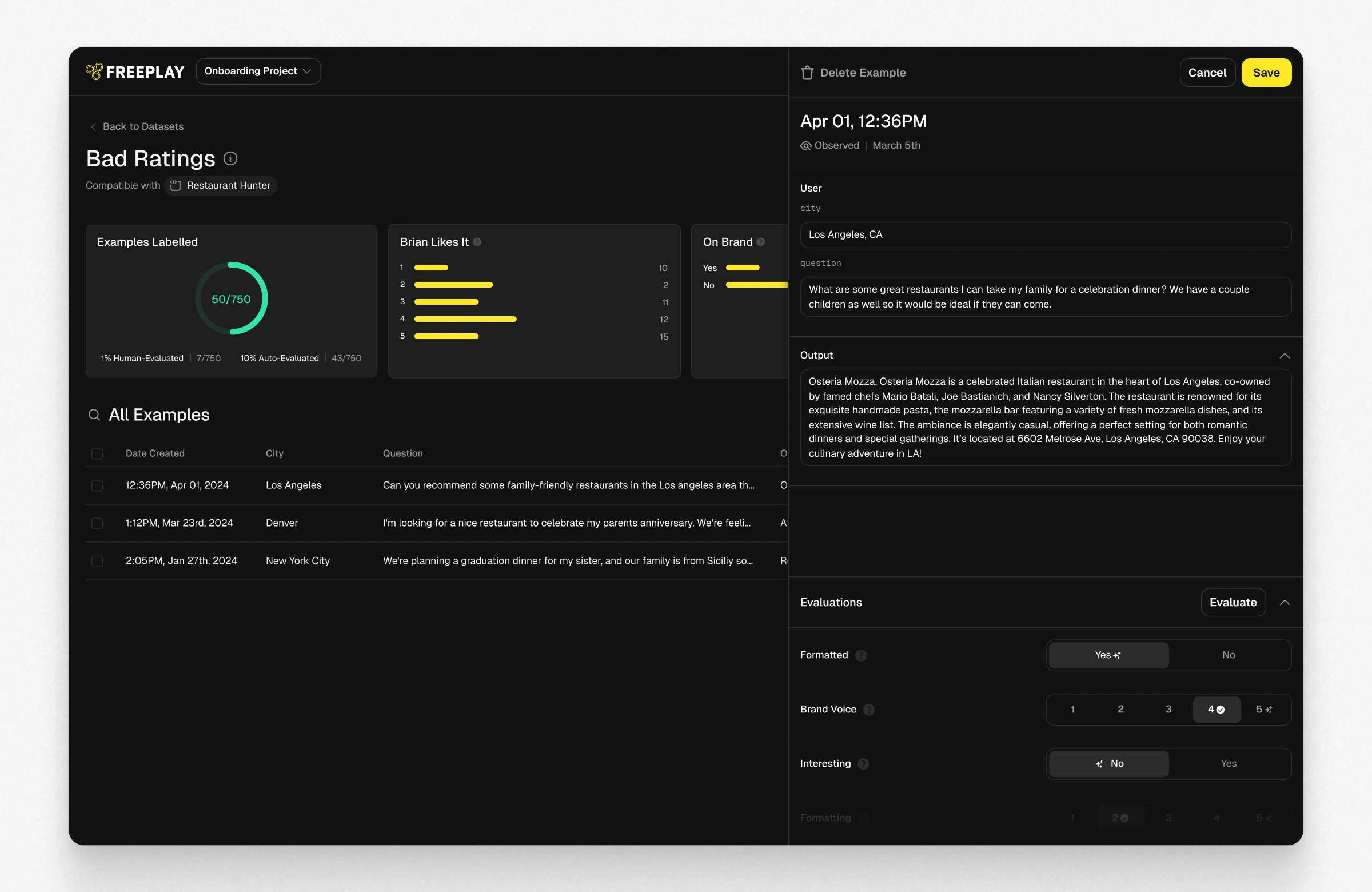
Task: Click help icon beside Interesting evaluation
Action: click(x=863, y=763)
